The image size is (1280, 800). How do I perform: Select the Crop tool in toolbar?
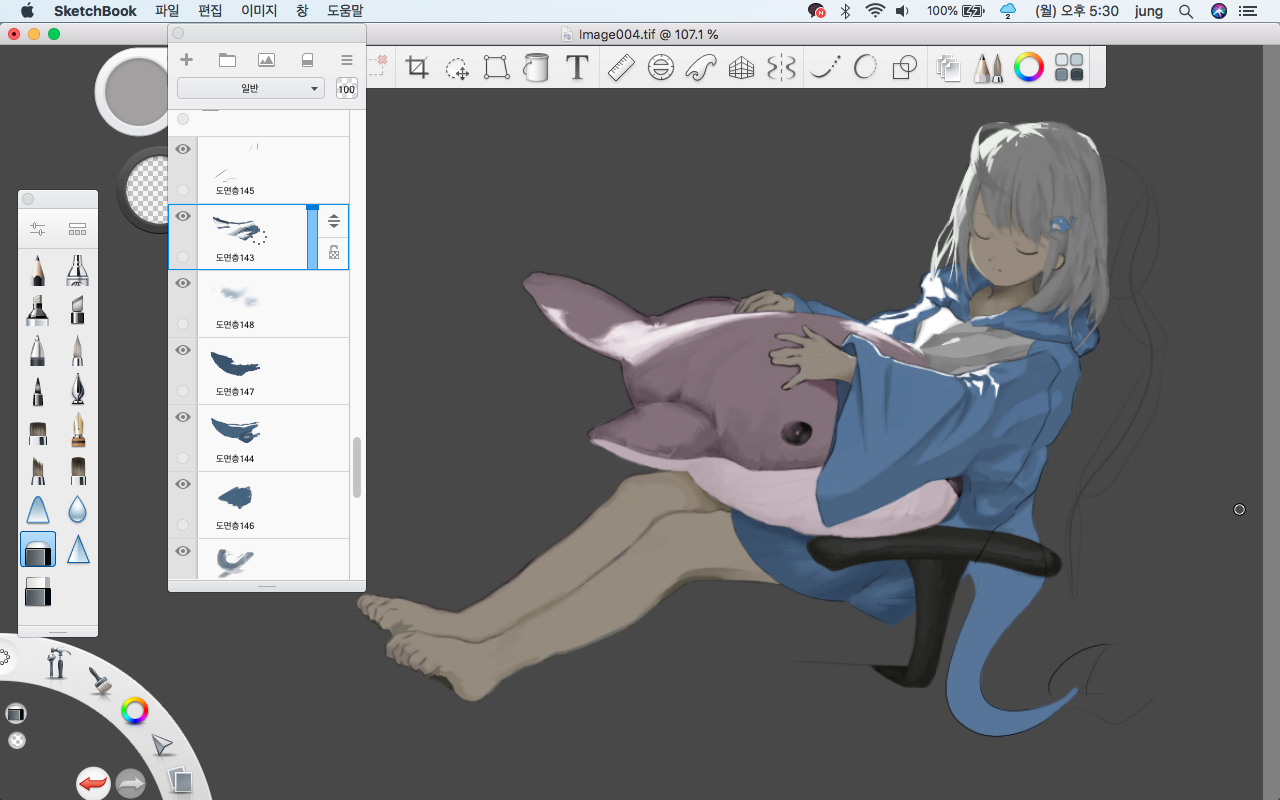click(417, 68)
